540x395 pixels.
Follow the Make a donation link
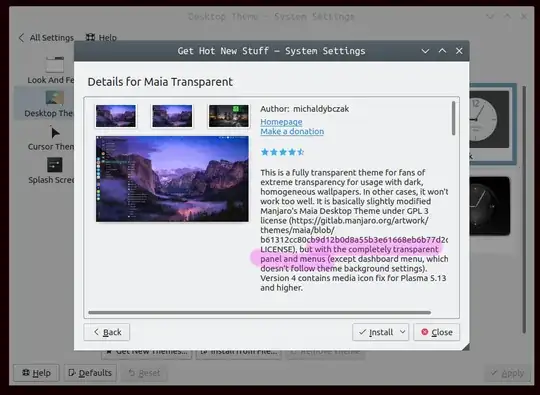click(292, 132)
